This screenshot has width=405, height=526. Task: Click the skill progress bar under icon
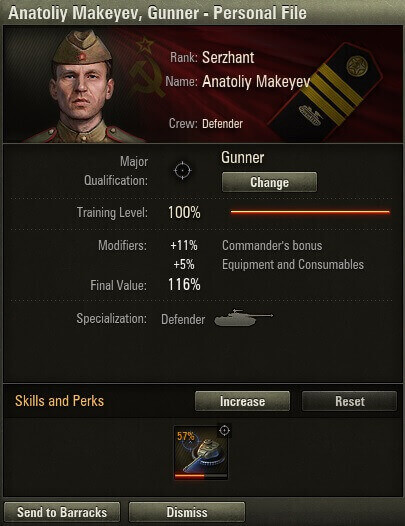201,476
